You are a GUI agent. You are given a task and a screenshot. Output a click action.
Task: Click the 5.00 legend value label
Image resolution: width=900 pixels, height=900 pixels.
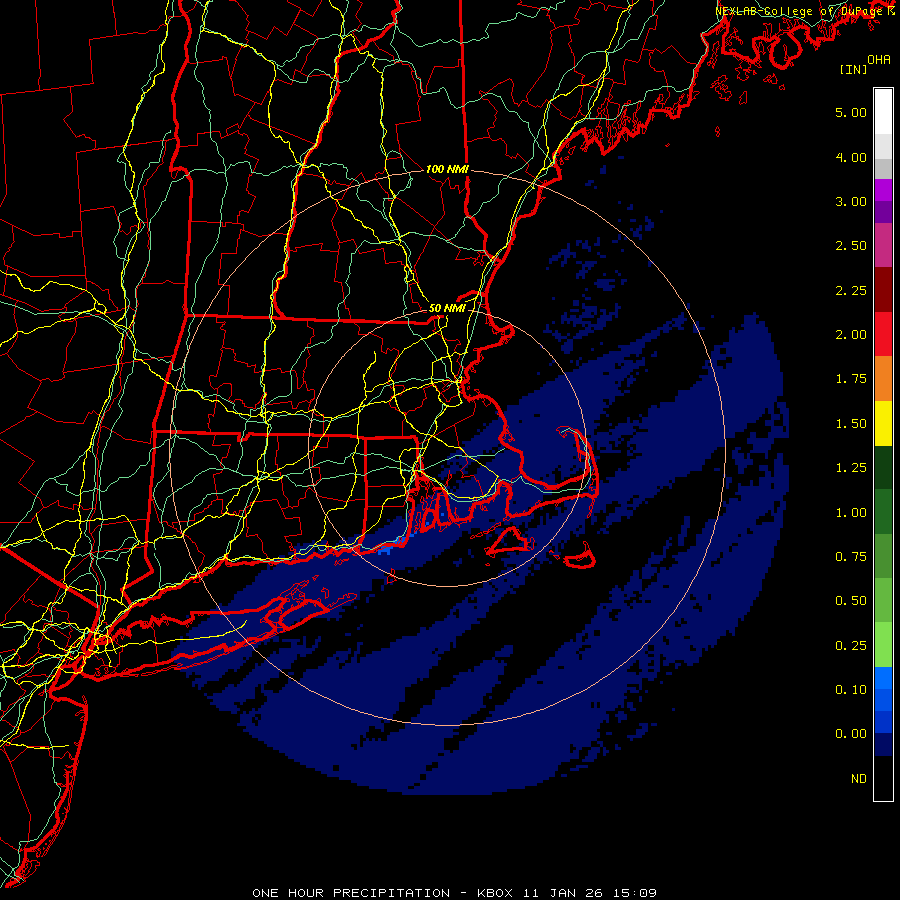click(851, 112)
